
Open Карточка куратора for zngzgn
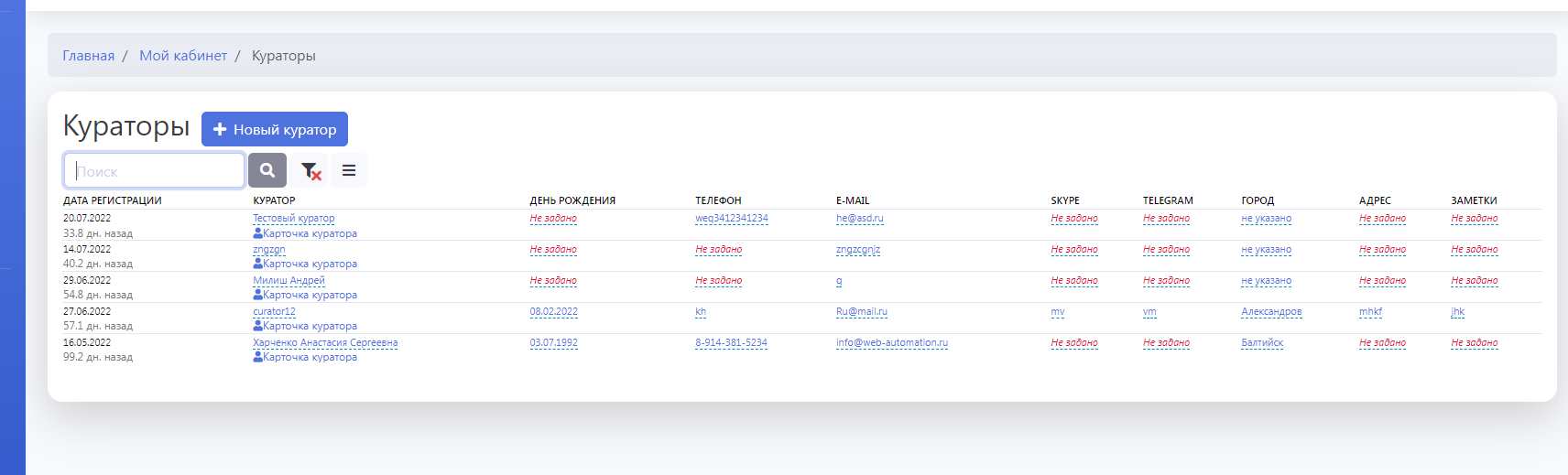pos(305,264)
